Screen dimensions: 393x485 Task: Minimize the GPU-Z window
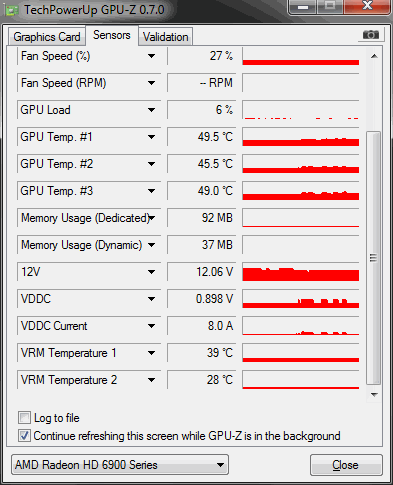pyautogui.click(x=303, y=6)
